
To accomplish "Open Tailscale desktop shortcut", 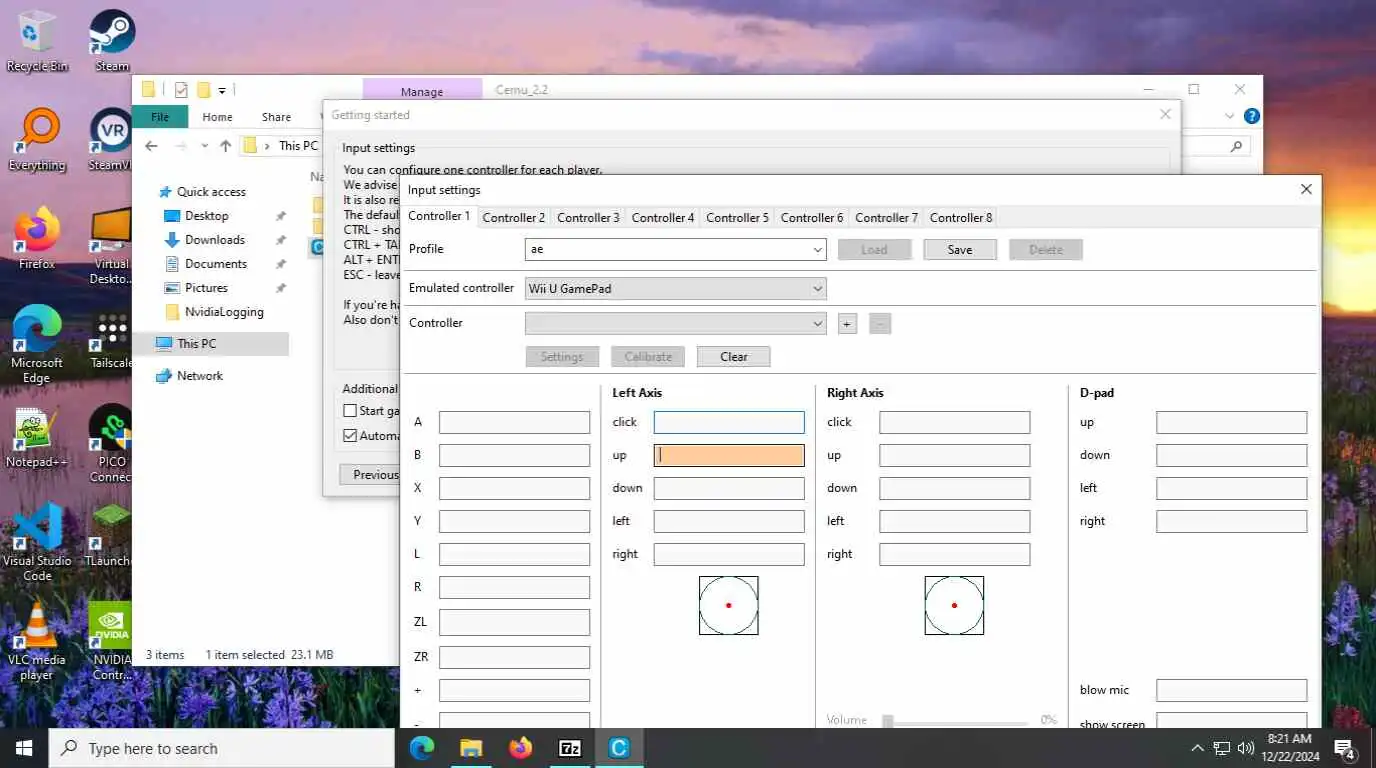I will [110, 337].
